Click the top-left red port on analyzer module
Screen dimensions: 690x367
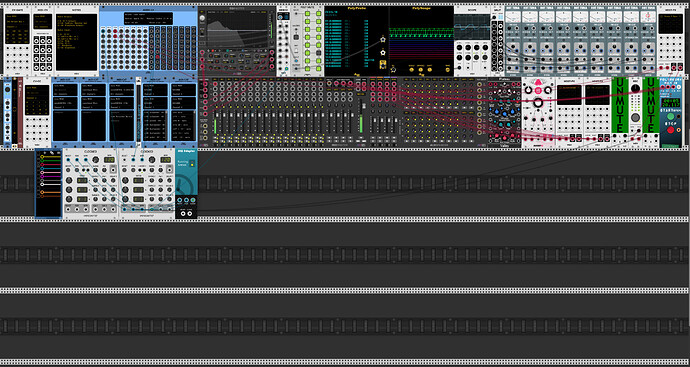pyautogui.click(x=202, y=52)
